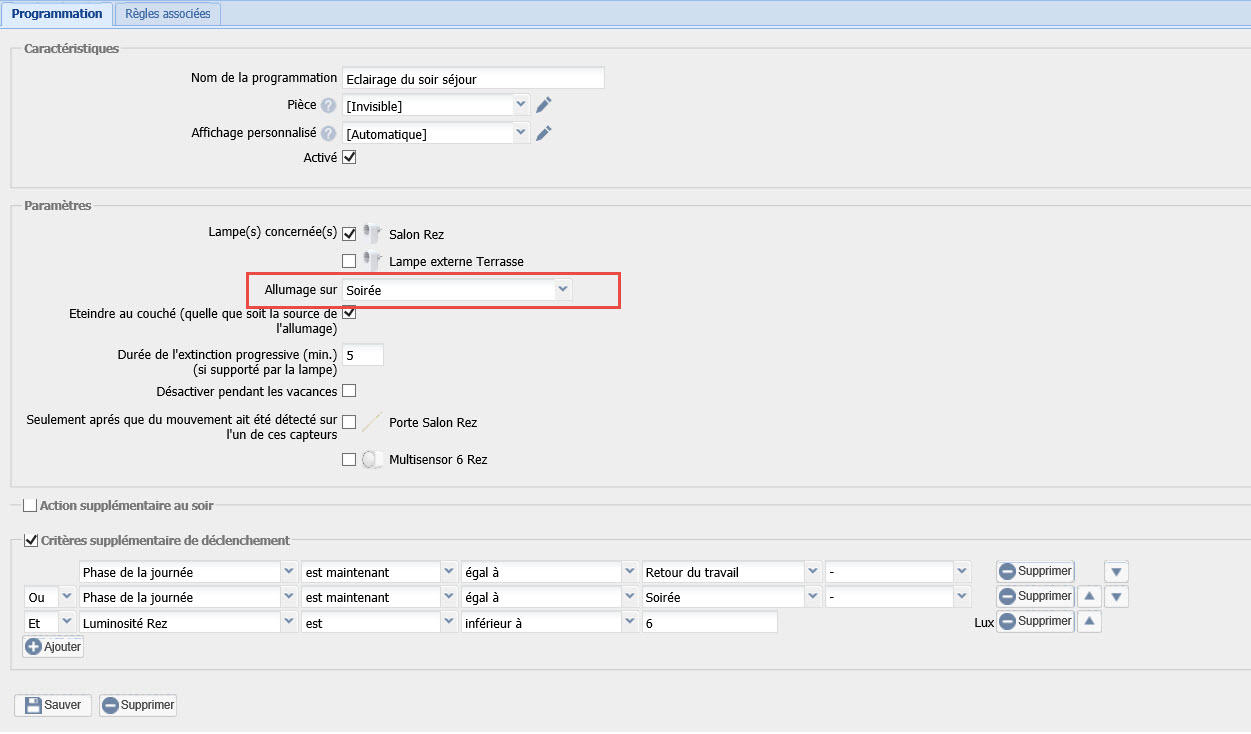Viewport: 1251px width, 734px height.
Task: Open the Soirée value dropdown in the second criterion row
Action: tap(732, 597)
